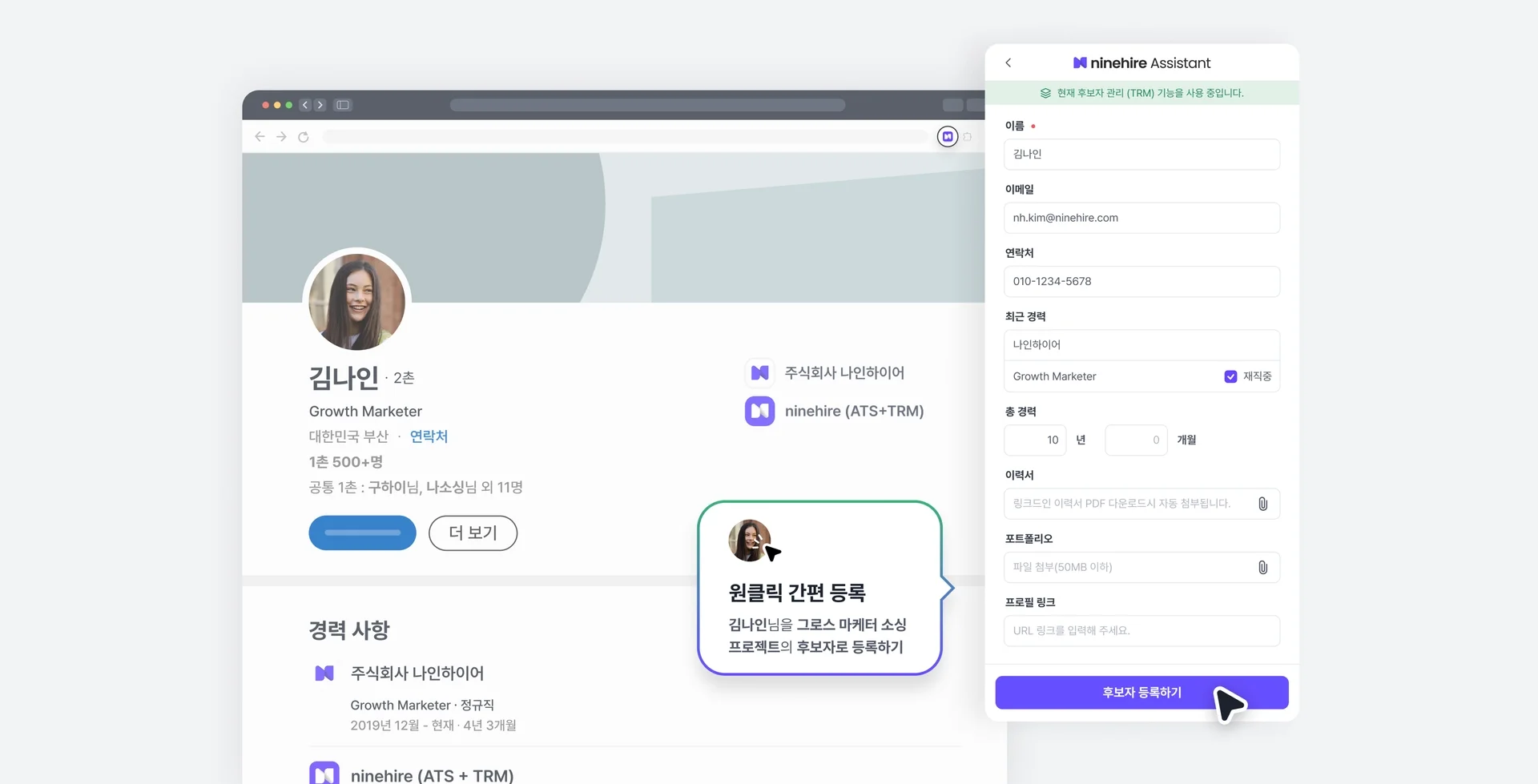1538x784 pixels.
Task: Click the 이름 input field
Action: [x=1141, y=154]
